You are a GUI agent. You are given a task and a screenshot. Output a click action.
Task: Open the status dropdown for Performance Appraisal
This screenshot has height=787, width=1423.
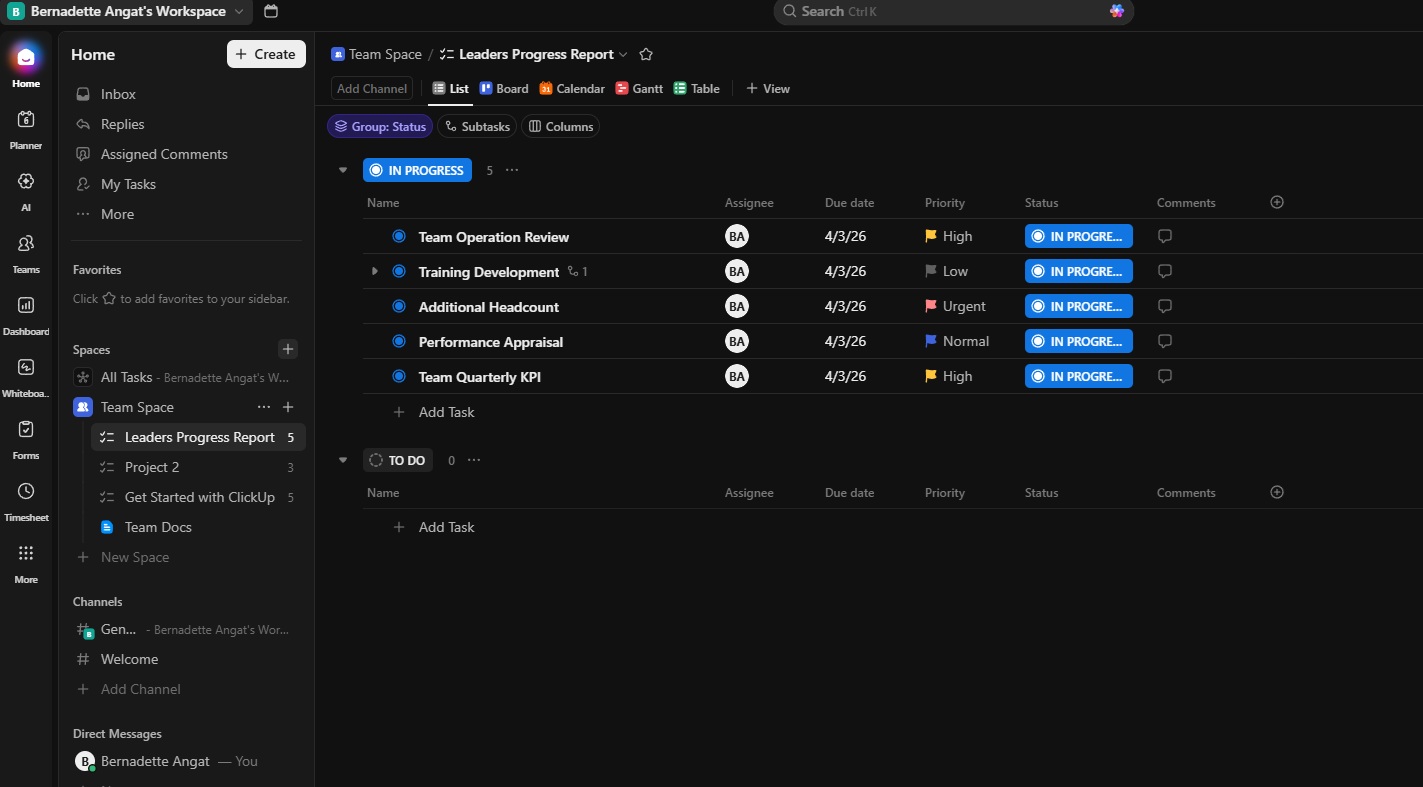point(1079,342)
